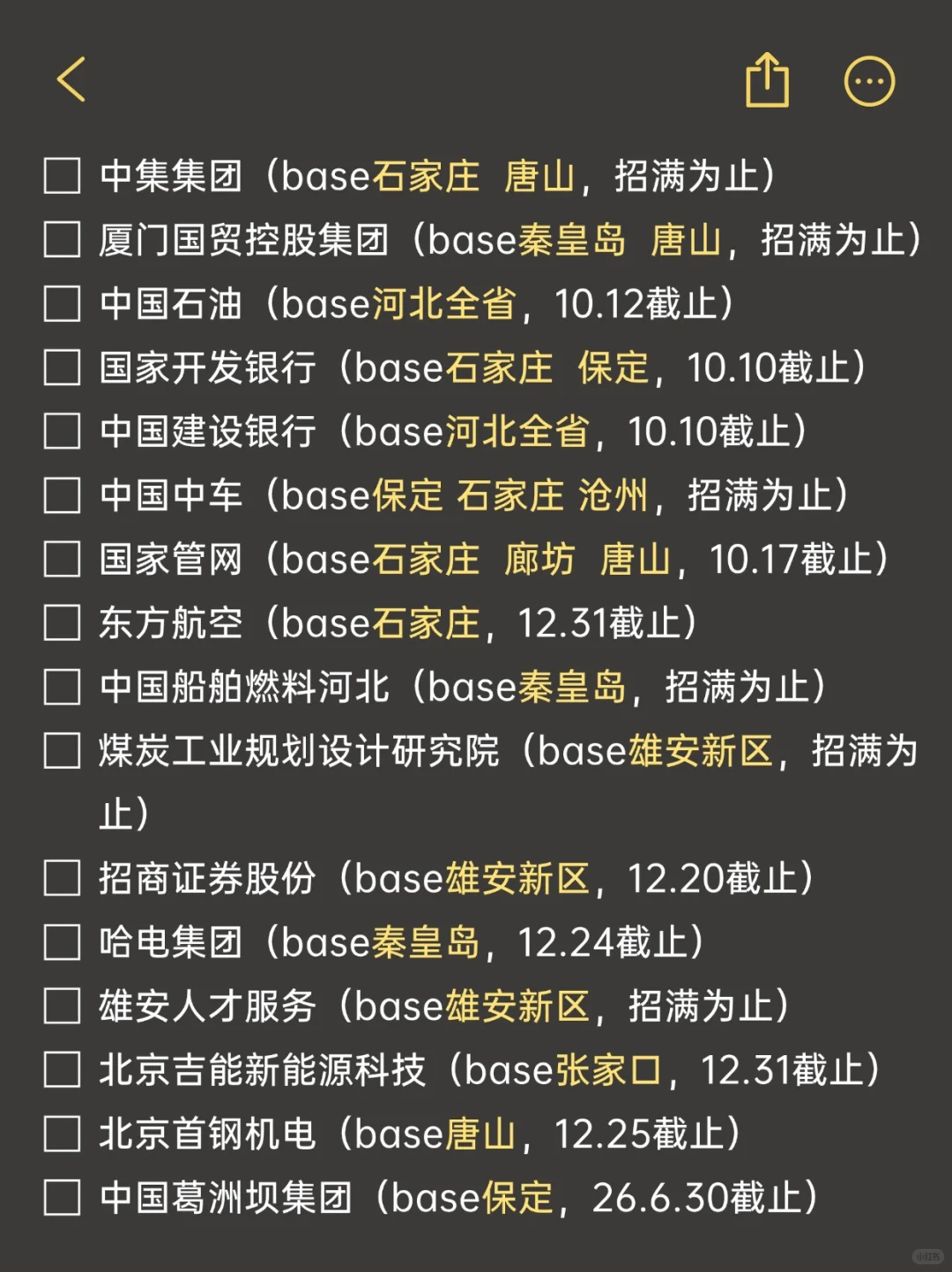This screenshot has height=1272, width=952.
Task: Open the more options ellipsis icon
Action: (x=869, y=82)
